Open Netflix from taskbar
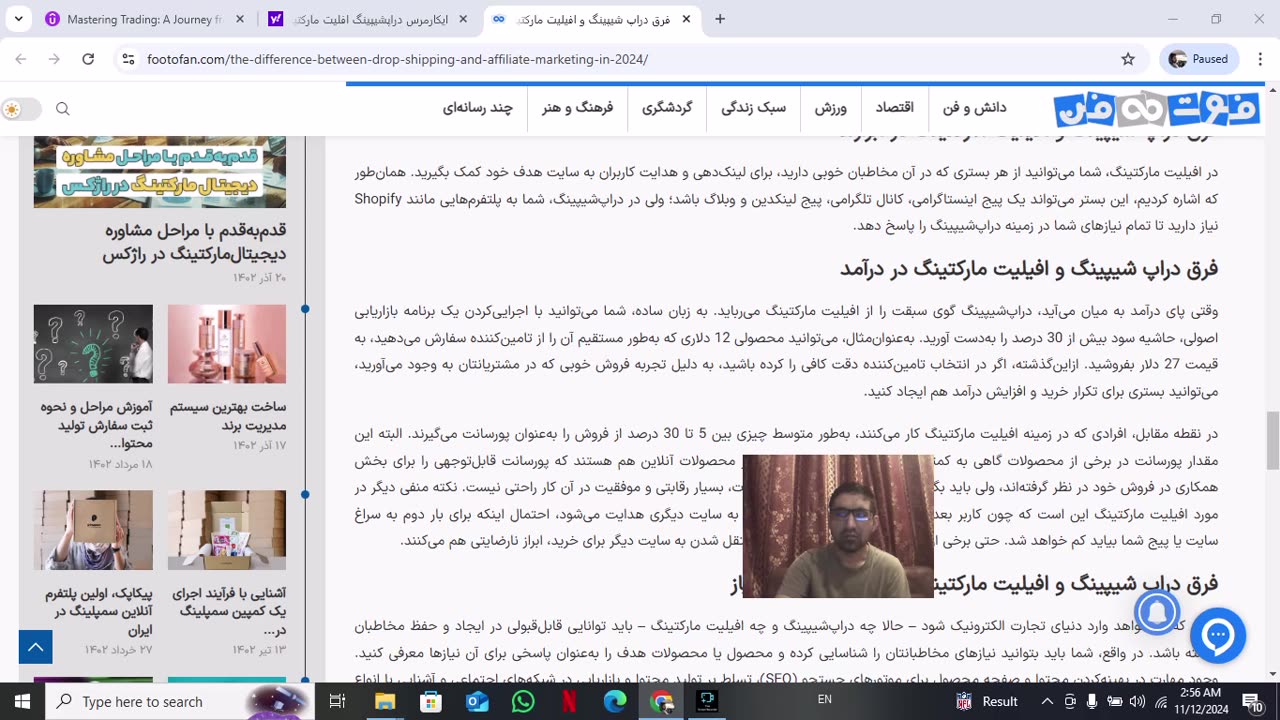The image size is (1280, 720). click(569, 701)
